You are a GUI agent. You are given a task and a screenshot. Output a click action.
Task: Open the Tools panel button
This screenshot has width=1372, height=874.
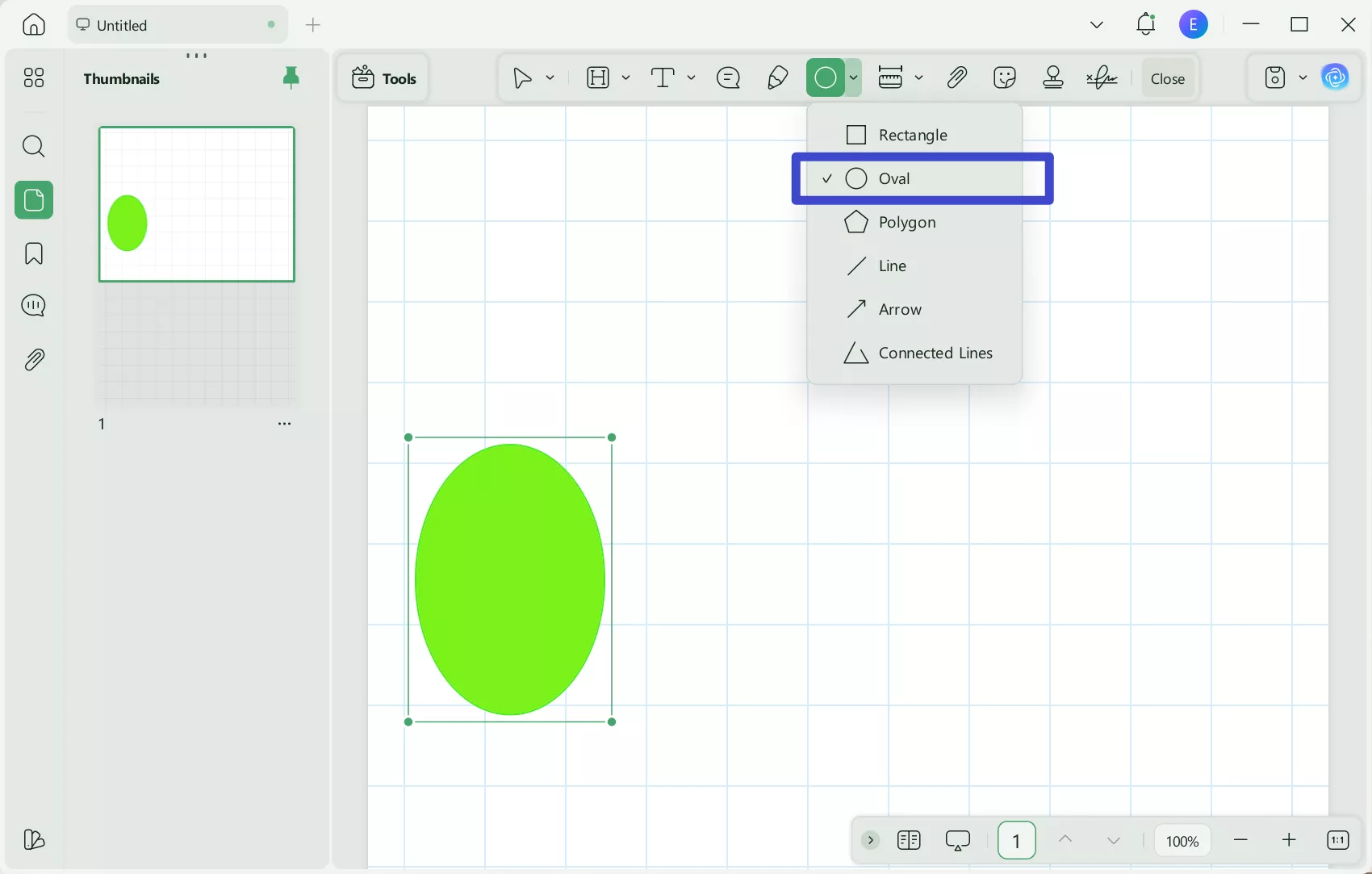coord(384,77)
